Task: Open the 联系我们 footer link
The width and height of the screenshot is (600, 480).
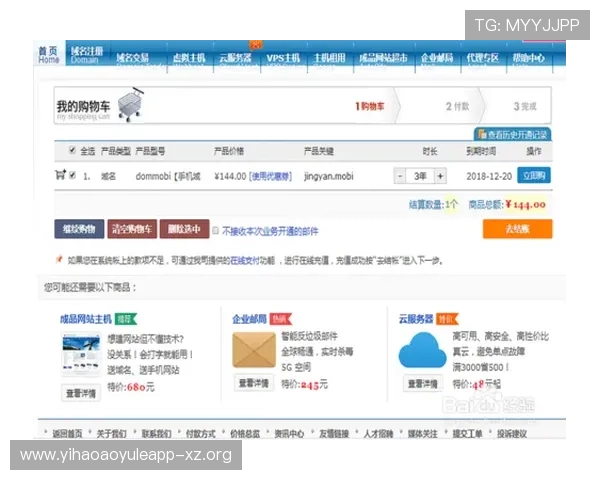Action: click(x=157, y=434)
